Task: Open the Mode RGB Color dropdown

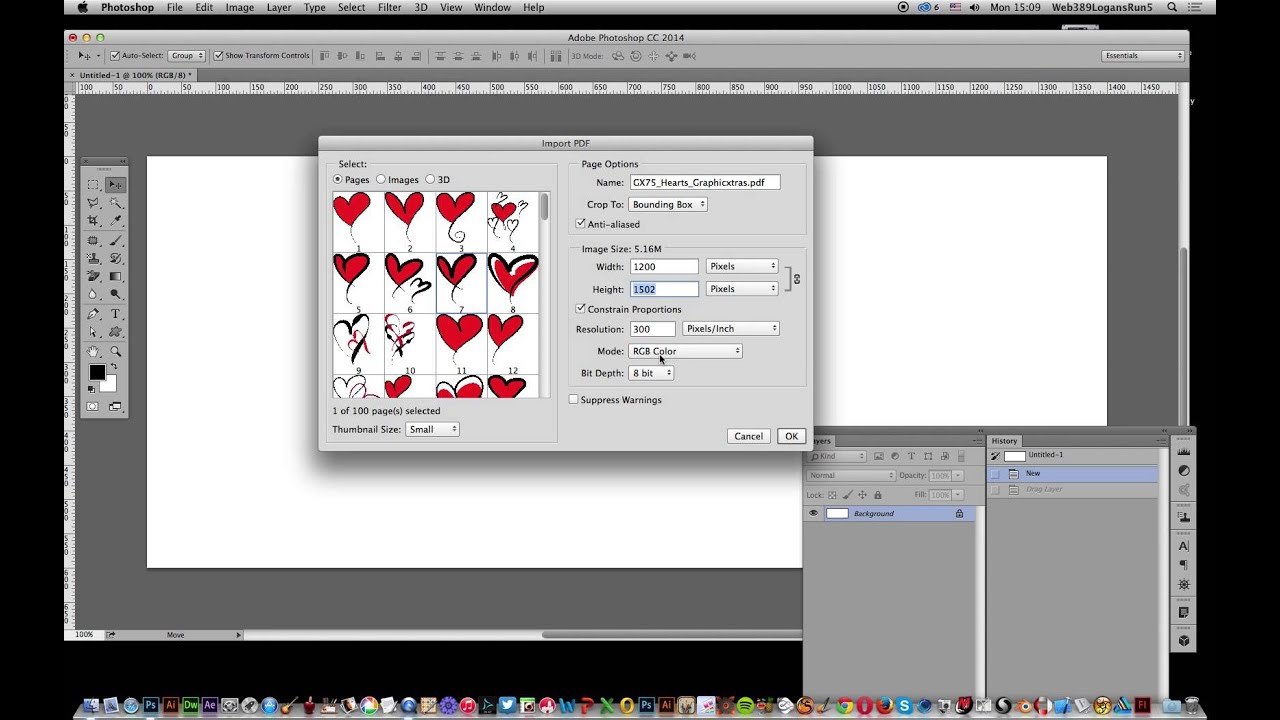Action: tap(685, 351)
